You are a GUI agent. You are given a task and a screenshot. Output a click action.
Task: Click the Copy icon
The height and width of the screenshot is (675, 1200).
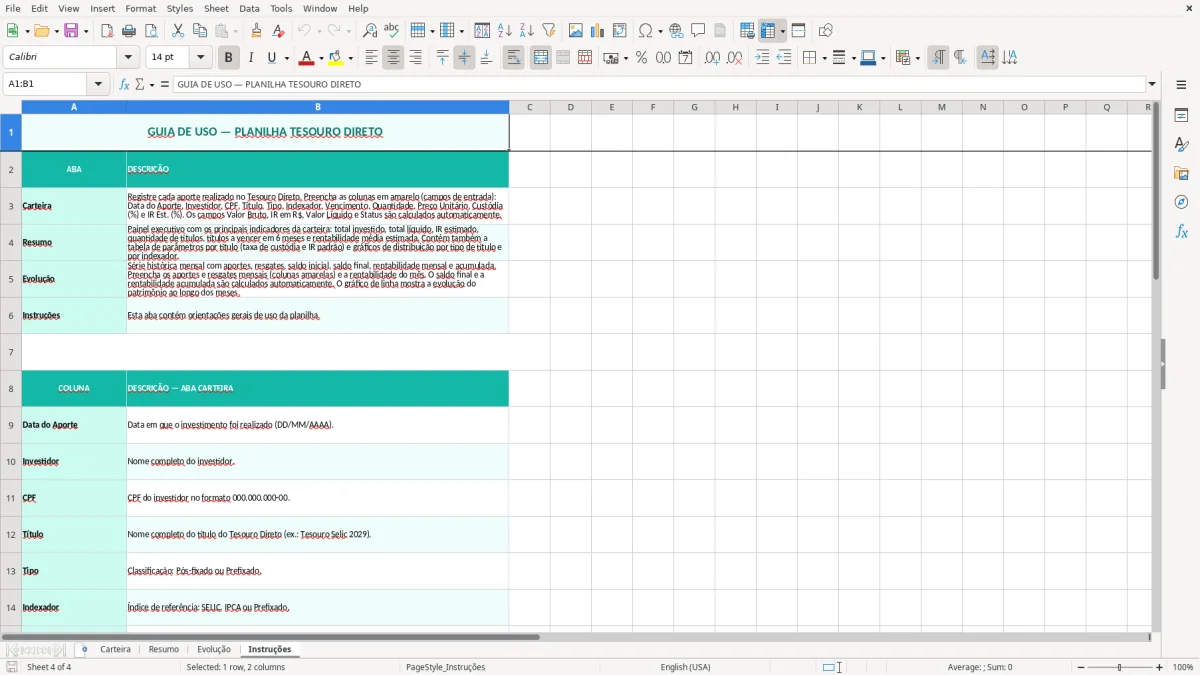[x=200, y=31]
